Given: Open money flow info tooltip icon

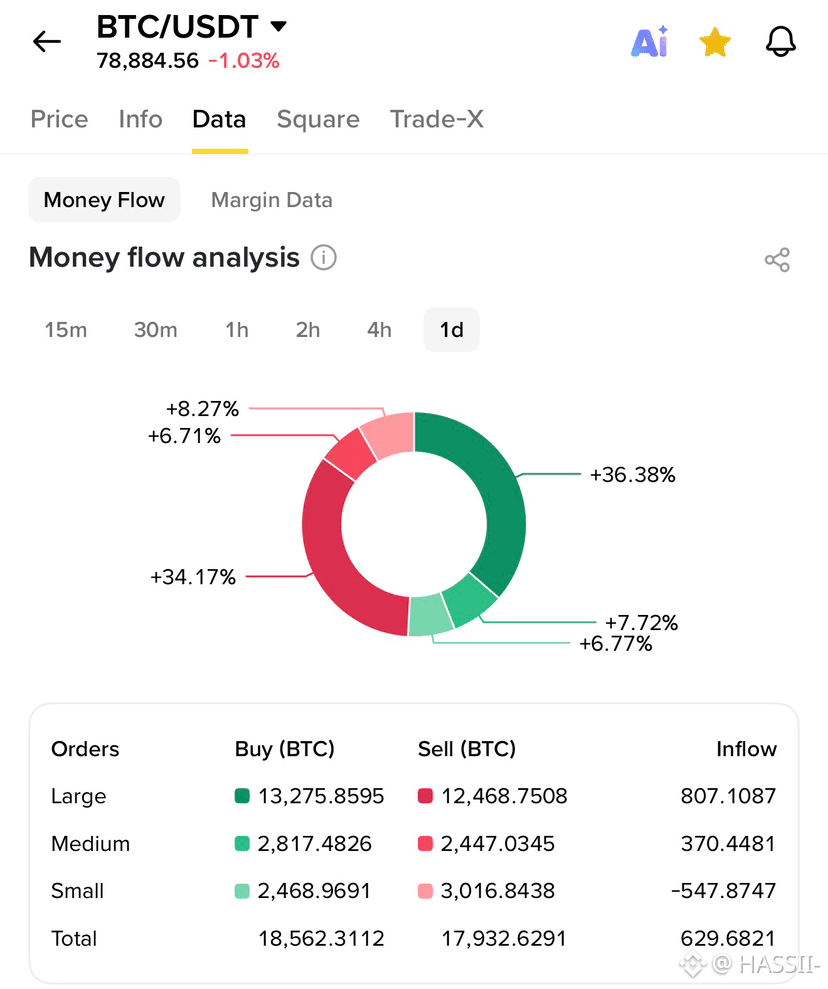Looking at the screenshot, I should tap(324, 258).
